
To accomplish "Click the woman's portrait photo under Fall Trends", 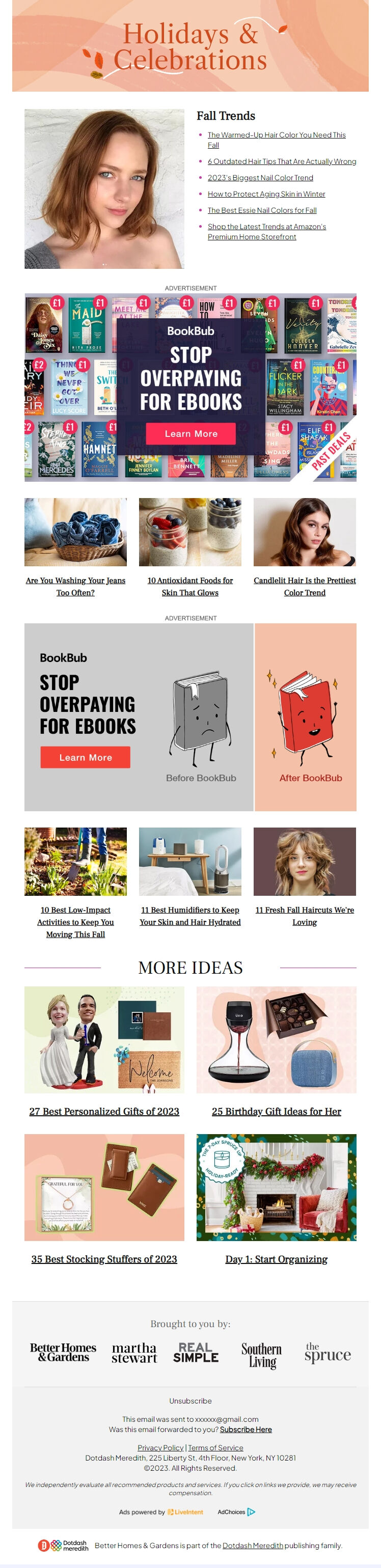I will [x=104, y=189].
